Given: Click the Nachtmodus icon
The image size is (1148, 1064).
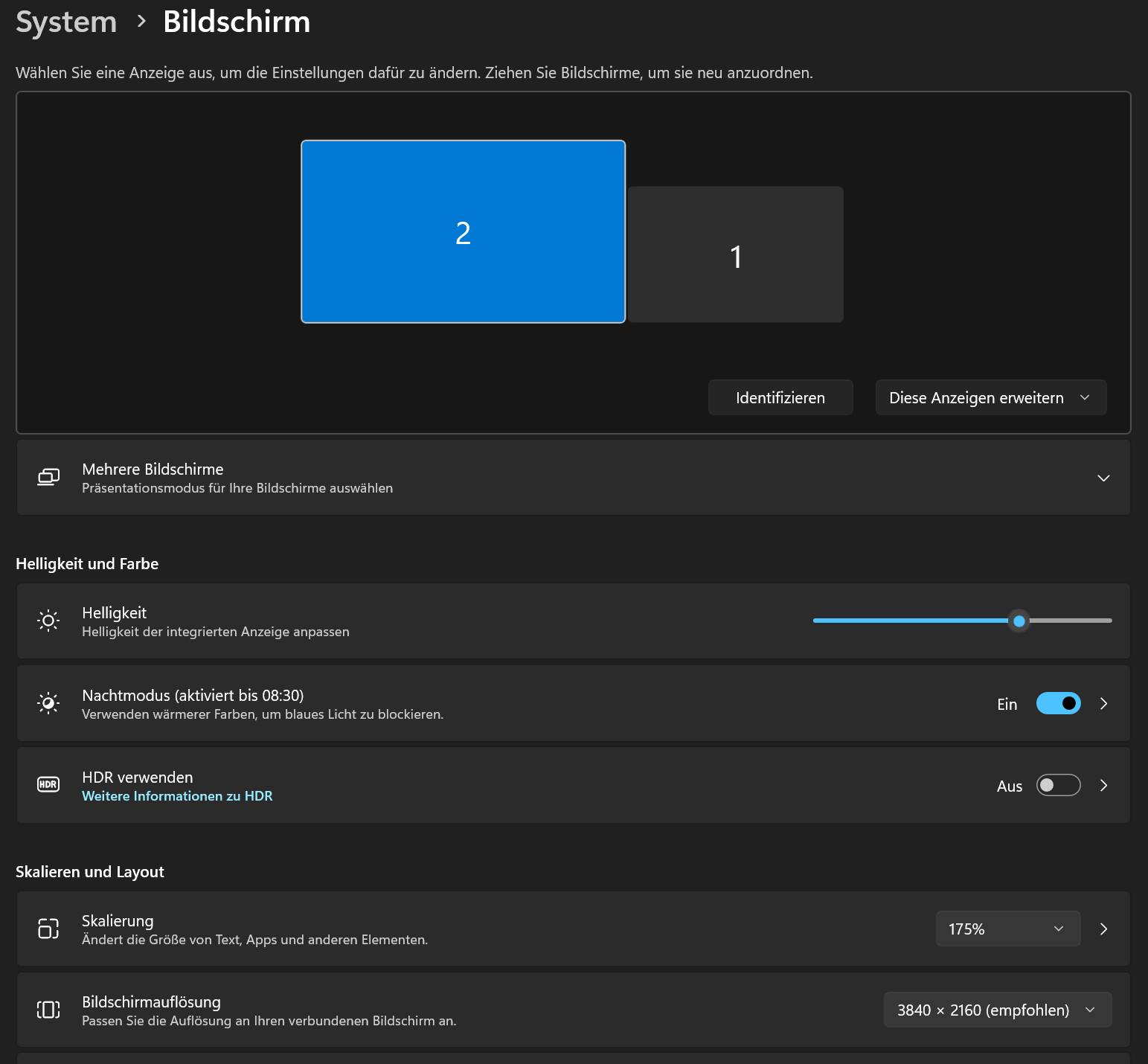Looking at the screenshot, I should [x=48, y=703].
